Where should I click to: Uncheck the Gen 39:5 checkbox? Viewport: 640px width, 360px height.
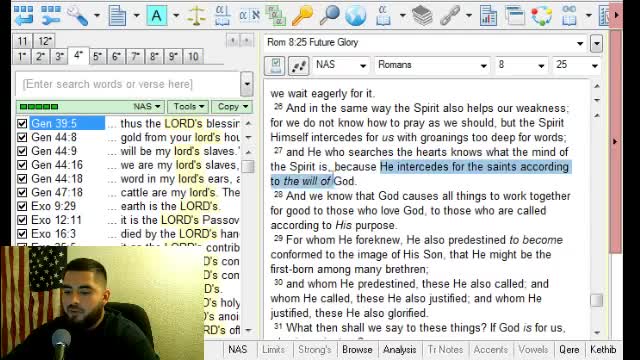[22, 123]
